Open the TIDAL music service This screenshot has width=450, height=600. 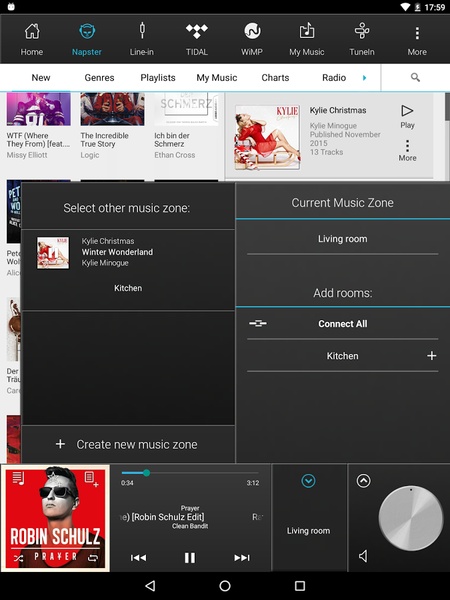click(x=197, y=39)
